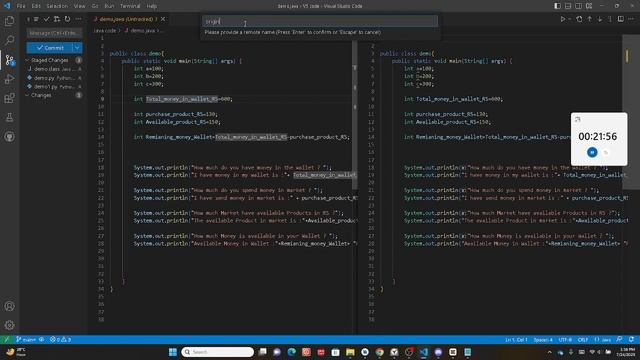Open the Spaces: 4 indentation selector
Screen dimensions: 640x360
[543, 340]
